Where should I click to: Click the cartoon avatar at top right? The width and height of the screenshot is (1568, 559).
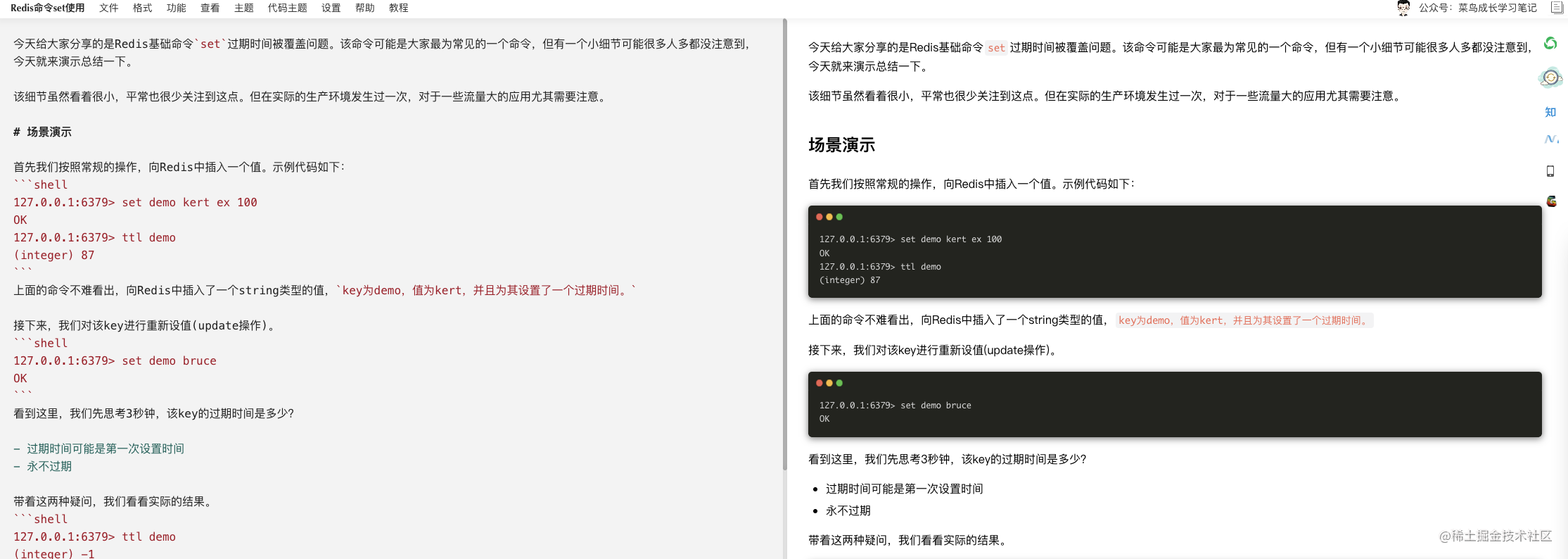(1403, 8)
